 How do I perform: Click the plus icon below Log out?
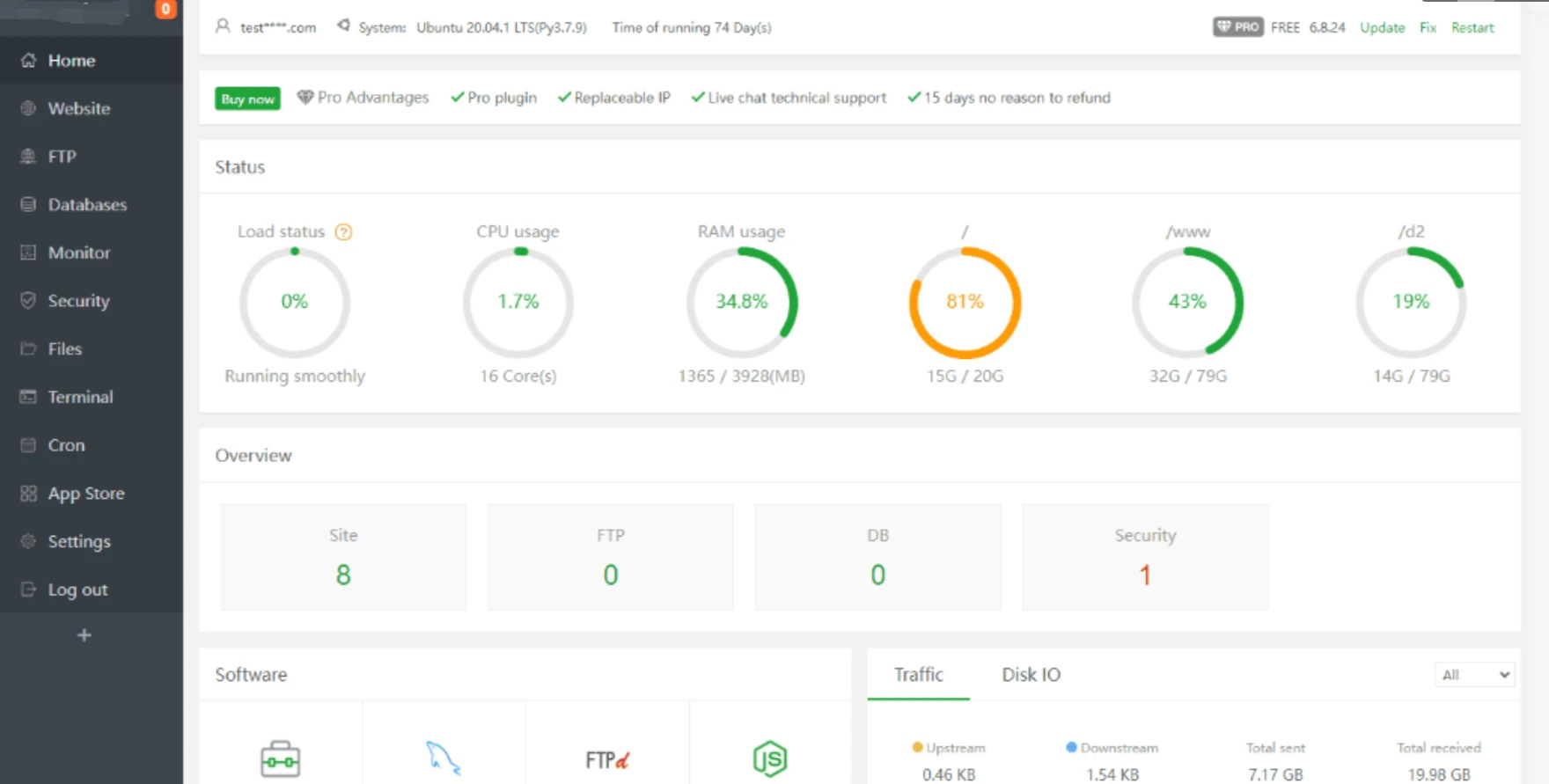pyautogui.click(x=84, y=635)
